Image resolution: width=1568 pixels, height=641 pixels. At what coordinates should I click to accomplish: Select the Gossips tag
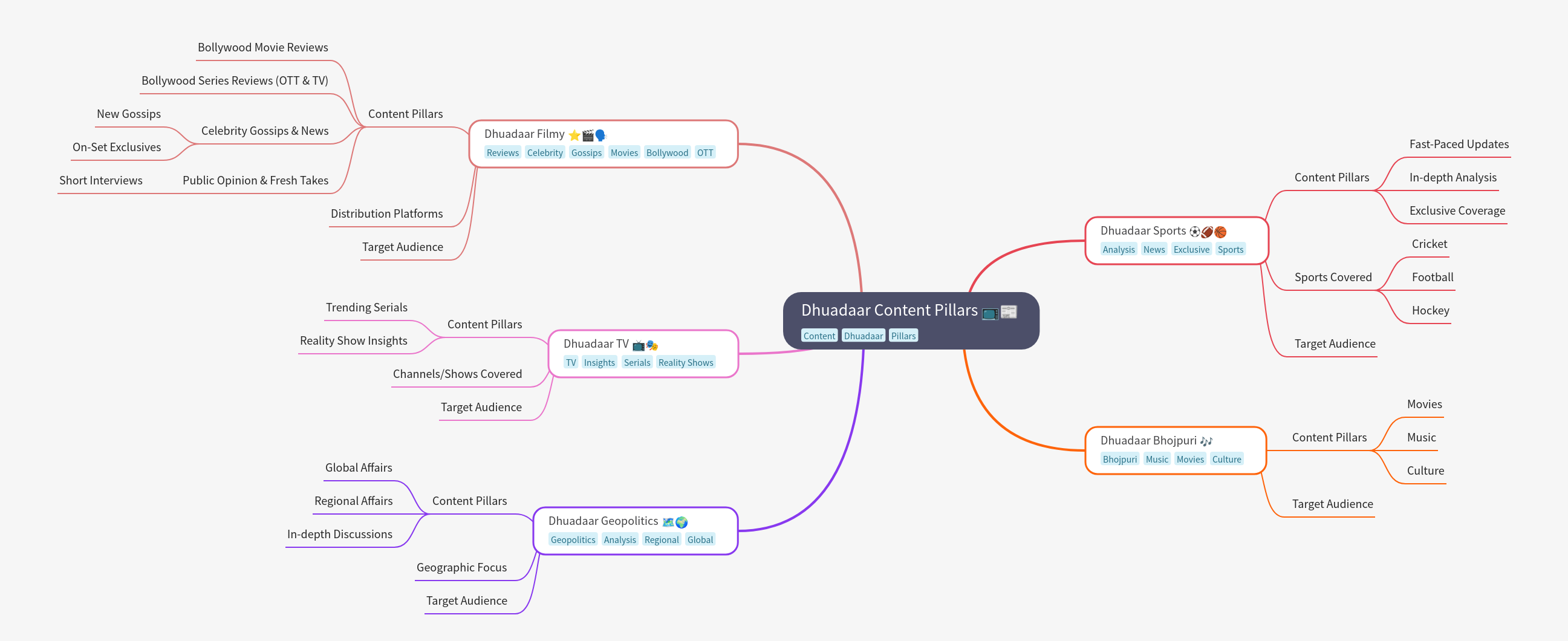click(x=586, y=153)
